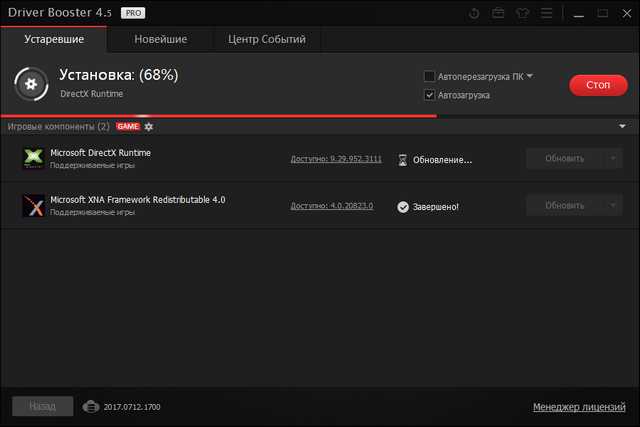Screen dimensions: 640x427
Task: Open the Менеджер лицензий link
Action: (x=579, y=407)
